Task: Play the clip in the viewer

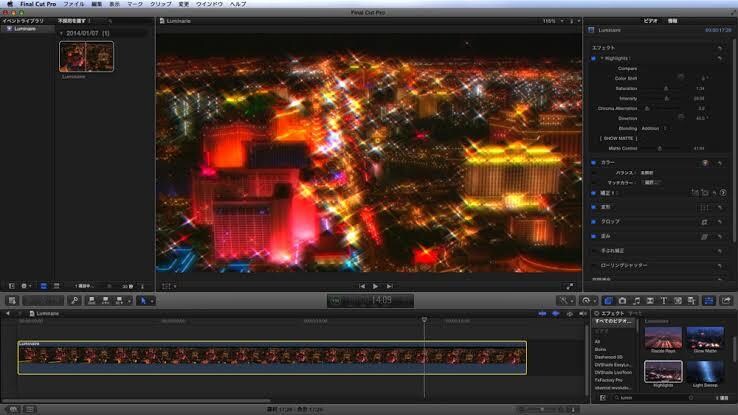Action: pos(375,286)
